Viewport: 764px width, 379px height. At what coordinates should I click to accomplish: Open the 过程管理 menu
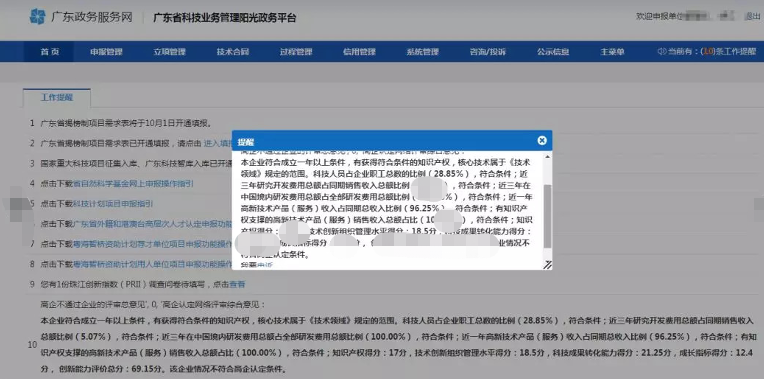[x=296, y=52]
